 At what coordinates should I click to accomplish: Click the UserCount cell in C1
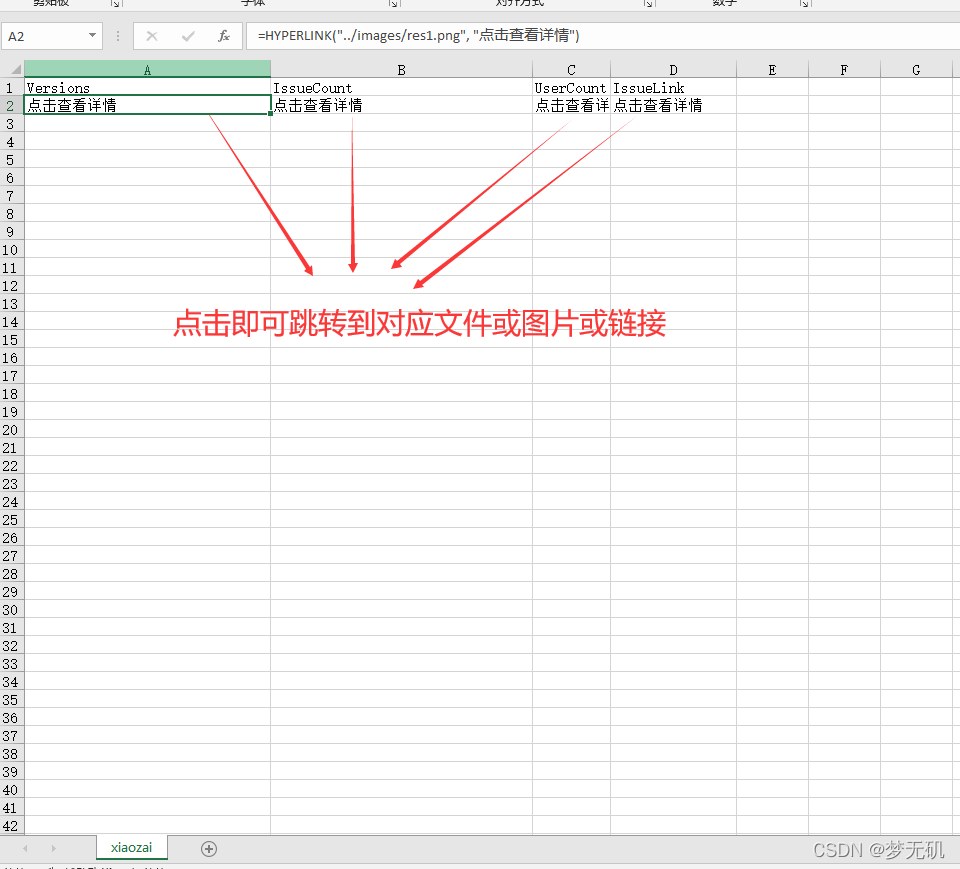[571, 88]
